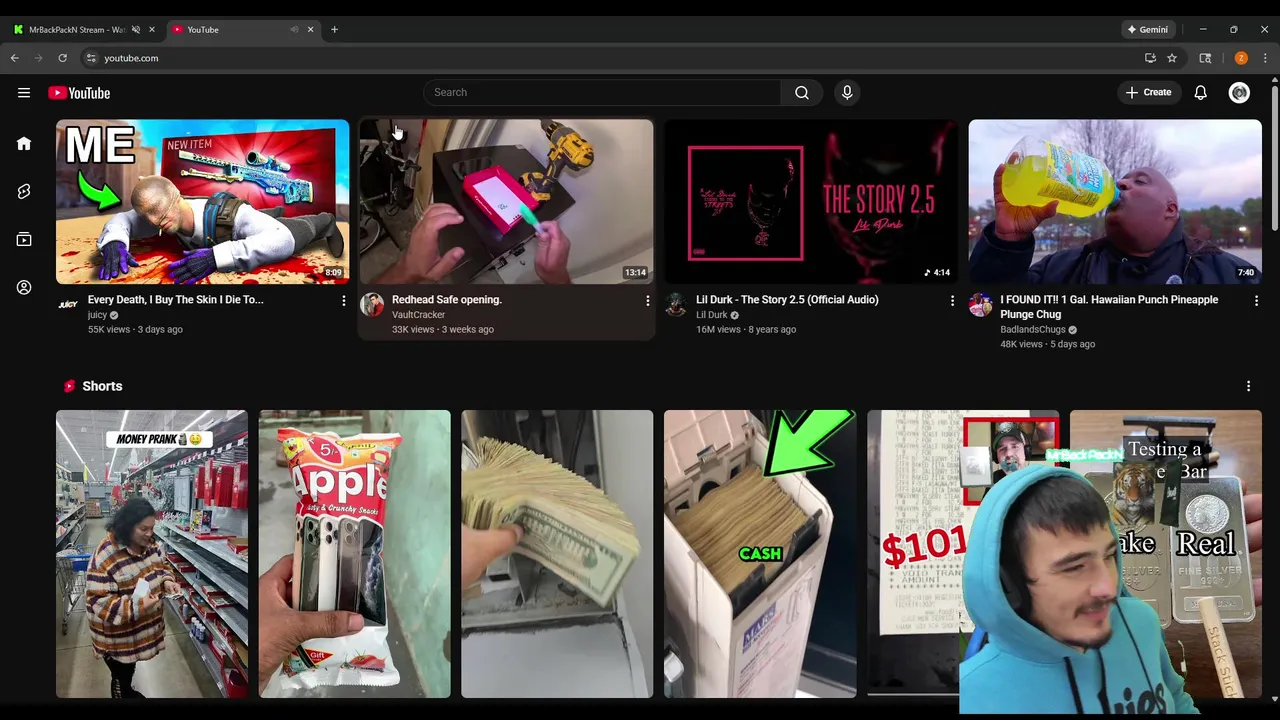This screenshot has width=1280, height=720.
Task: Close the MrBackPackN Stream tab
Action: [152, 30]
